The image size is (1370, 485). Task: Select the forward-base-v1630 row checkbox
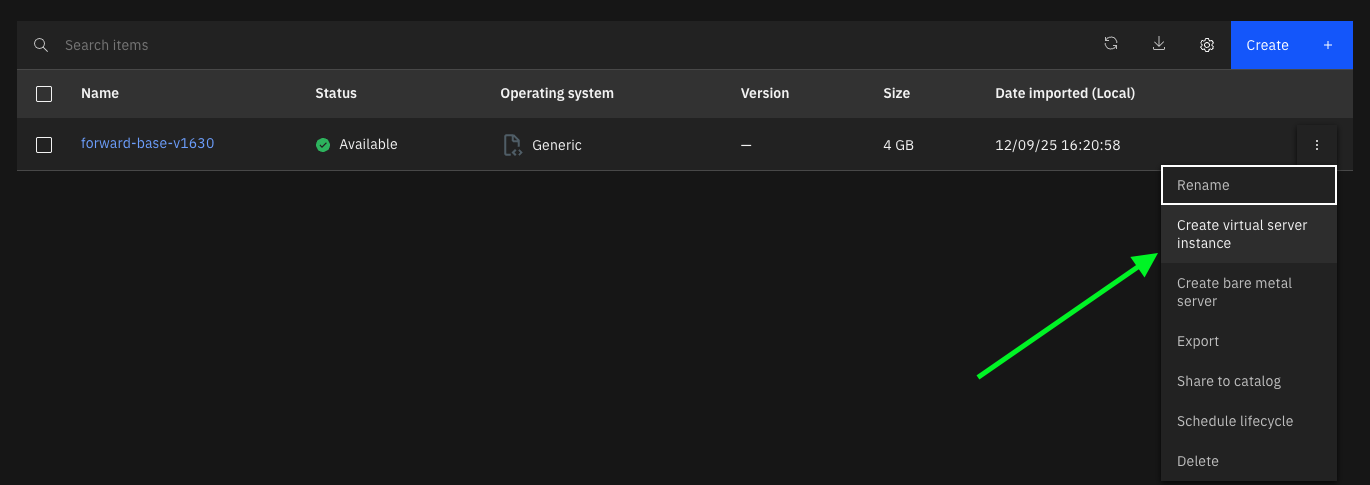pyautogui.click(x=44, y=145)
